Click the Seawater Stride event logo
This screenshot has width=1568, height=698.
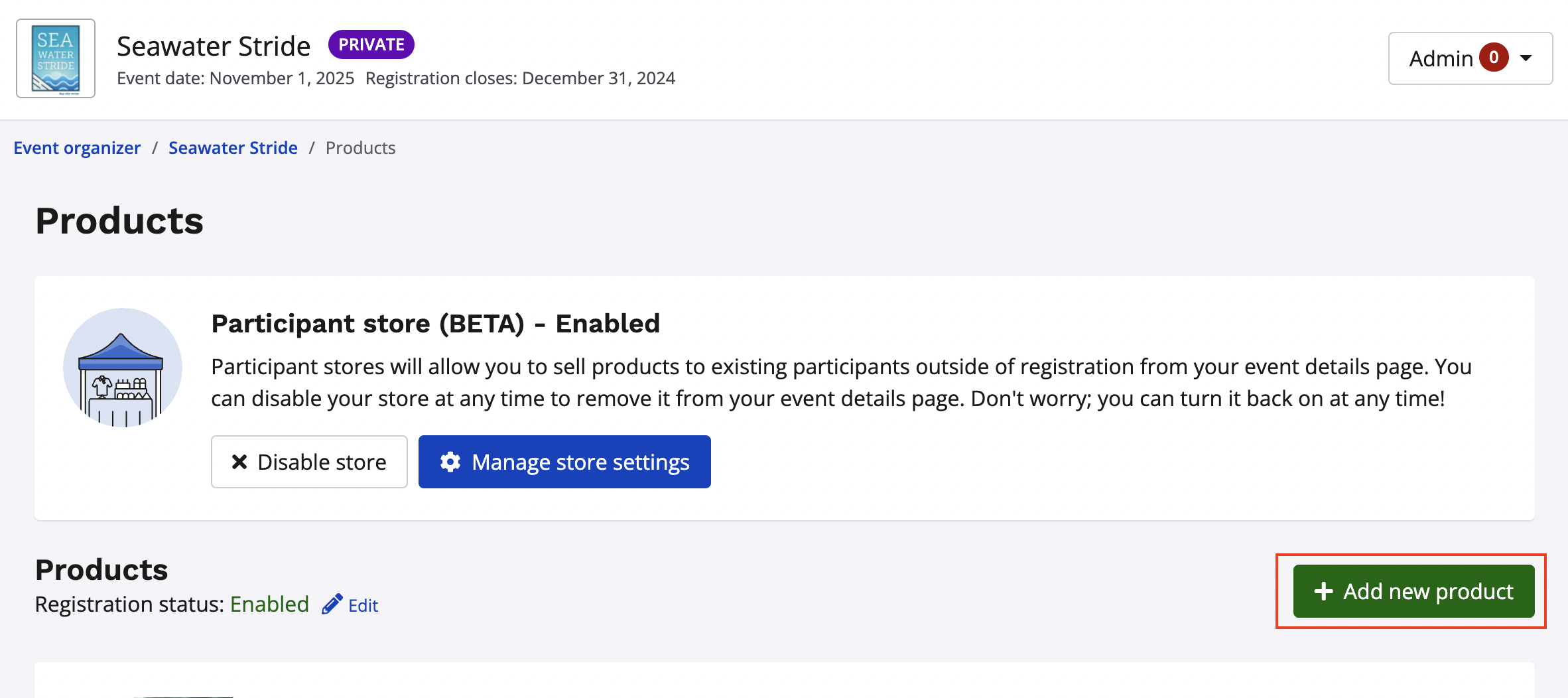click(56, 58)
